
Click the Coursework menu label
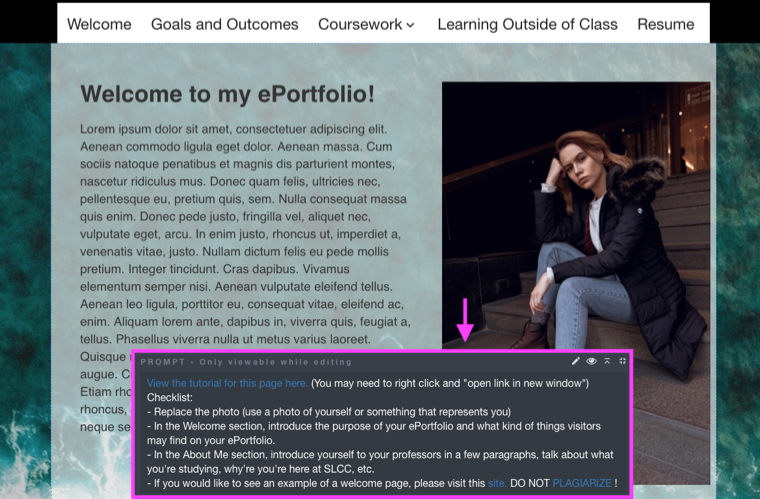coord(360,24)
